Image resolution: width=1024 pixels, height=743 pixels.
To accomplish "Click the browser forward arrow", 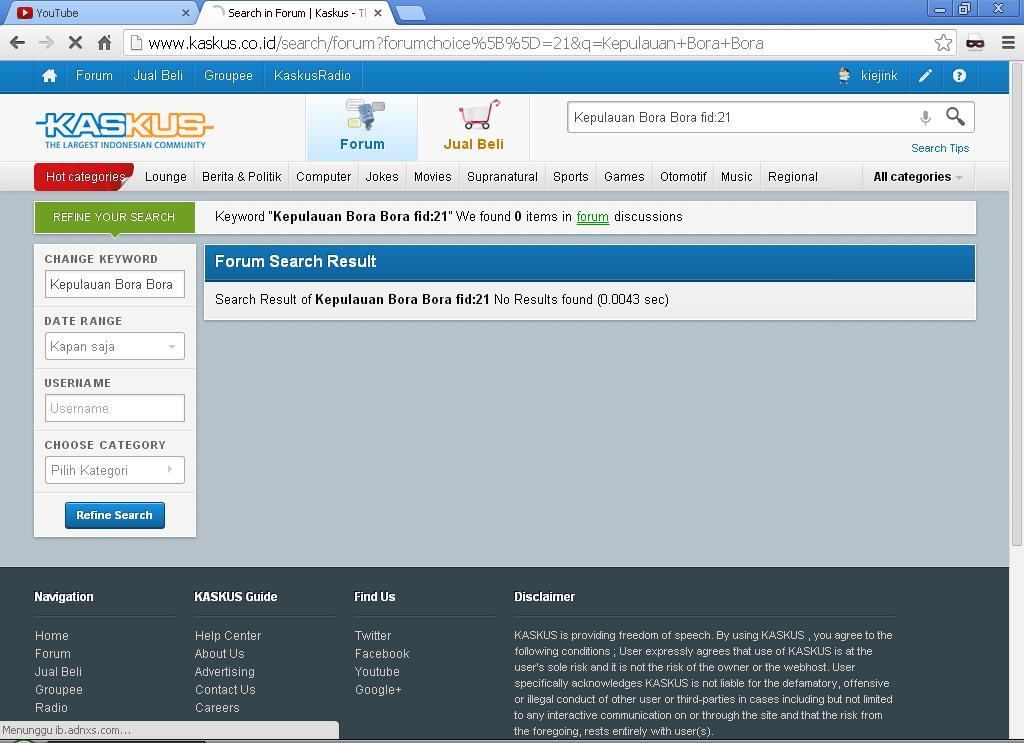I will coord(46,43).
